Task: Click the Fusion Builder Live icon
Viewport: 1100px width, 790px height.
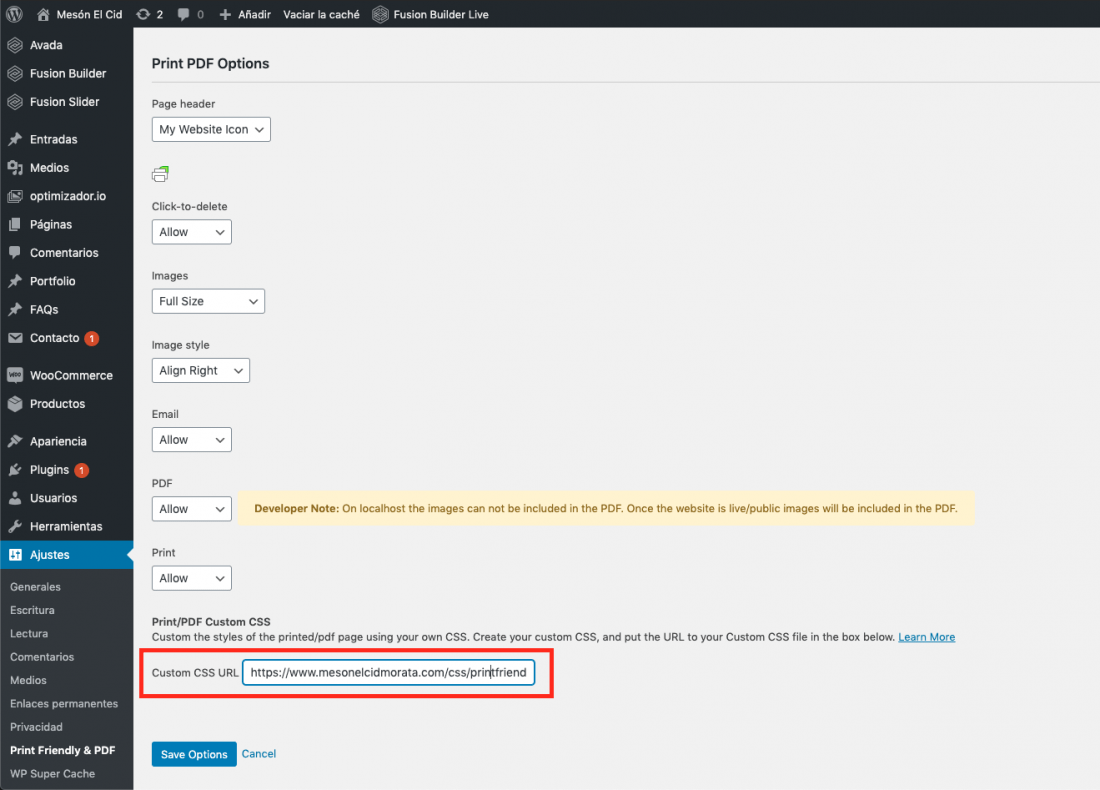Action: (380, 14)
